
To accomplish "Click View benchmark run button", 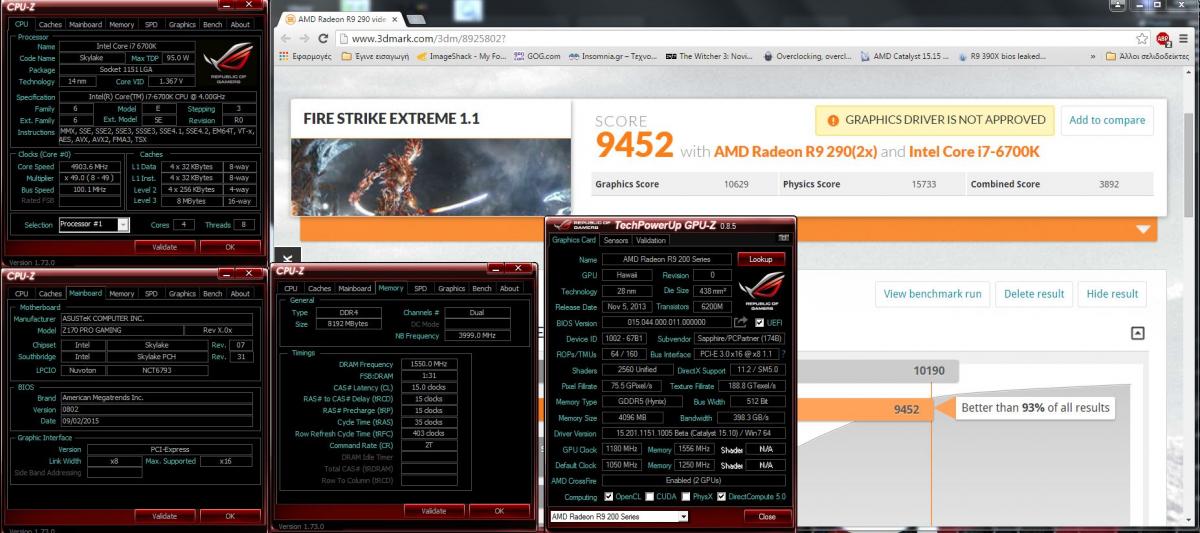I will (932, 294).
